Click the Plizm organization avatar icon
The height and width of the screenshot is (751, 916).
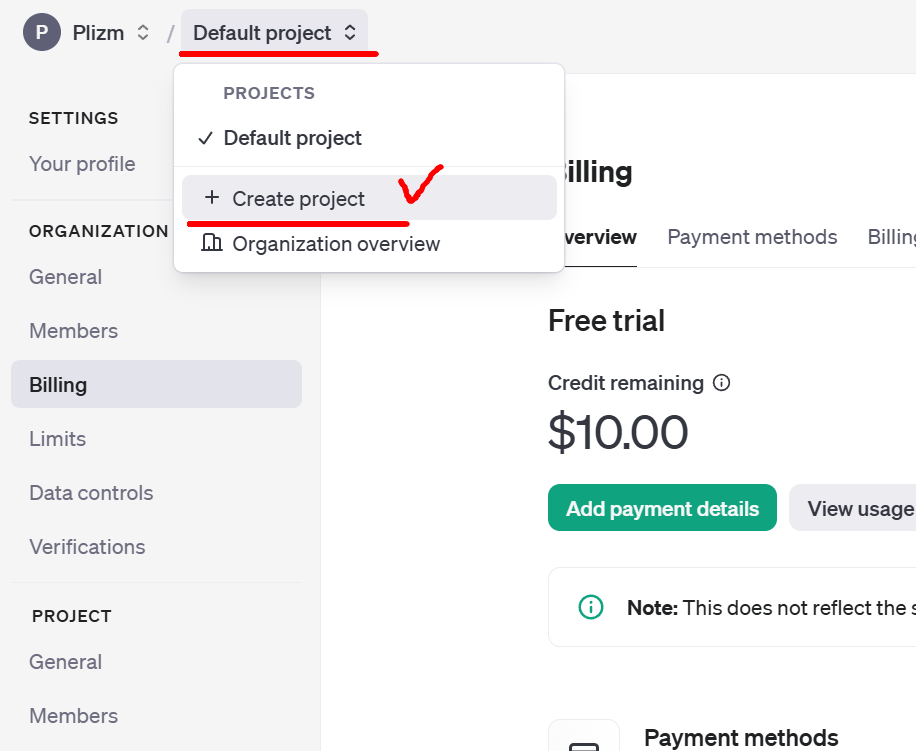point(42,32)
